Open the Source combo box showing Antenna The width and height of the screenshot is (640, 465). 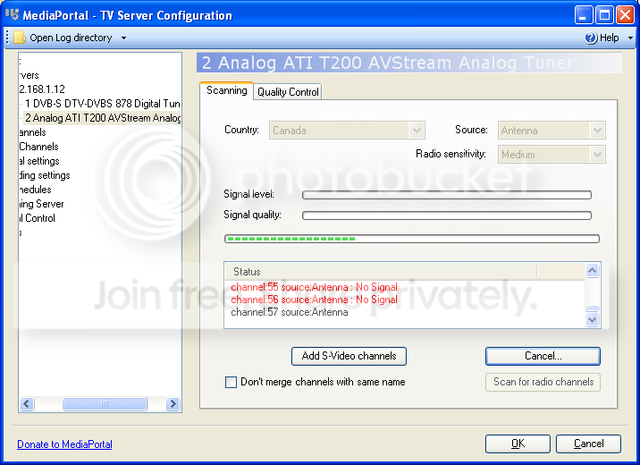(x=551, y=130)
